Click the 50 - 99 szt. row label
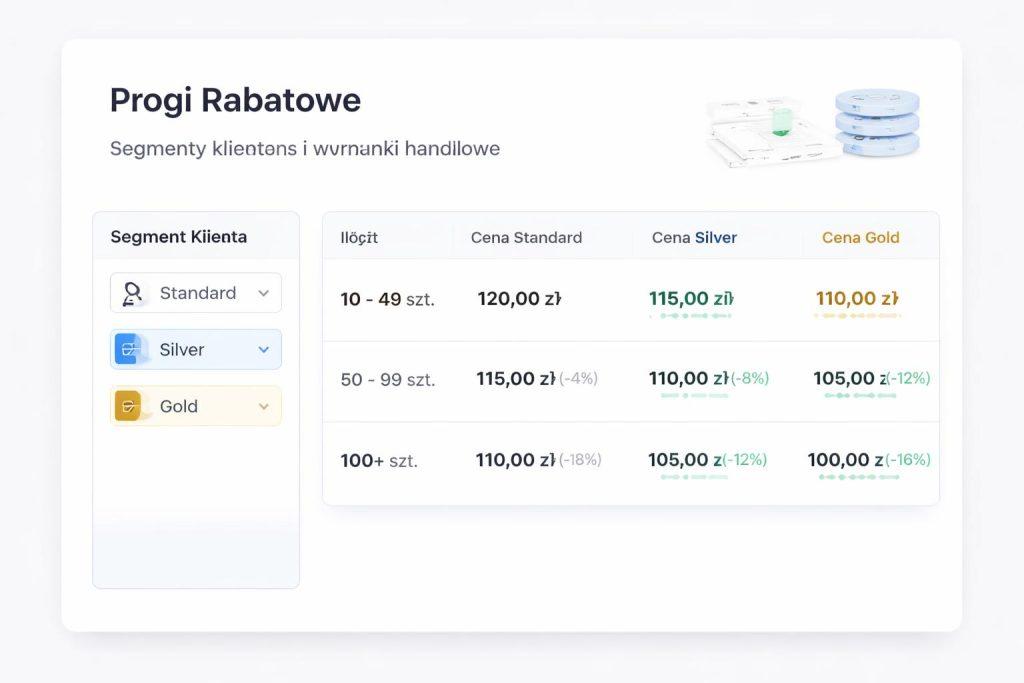 point(387,379)
